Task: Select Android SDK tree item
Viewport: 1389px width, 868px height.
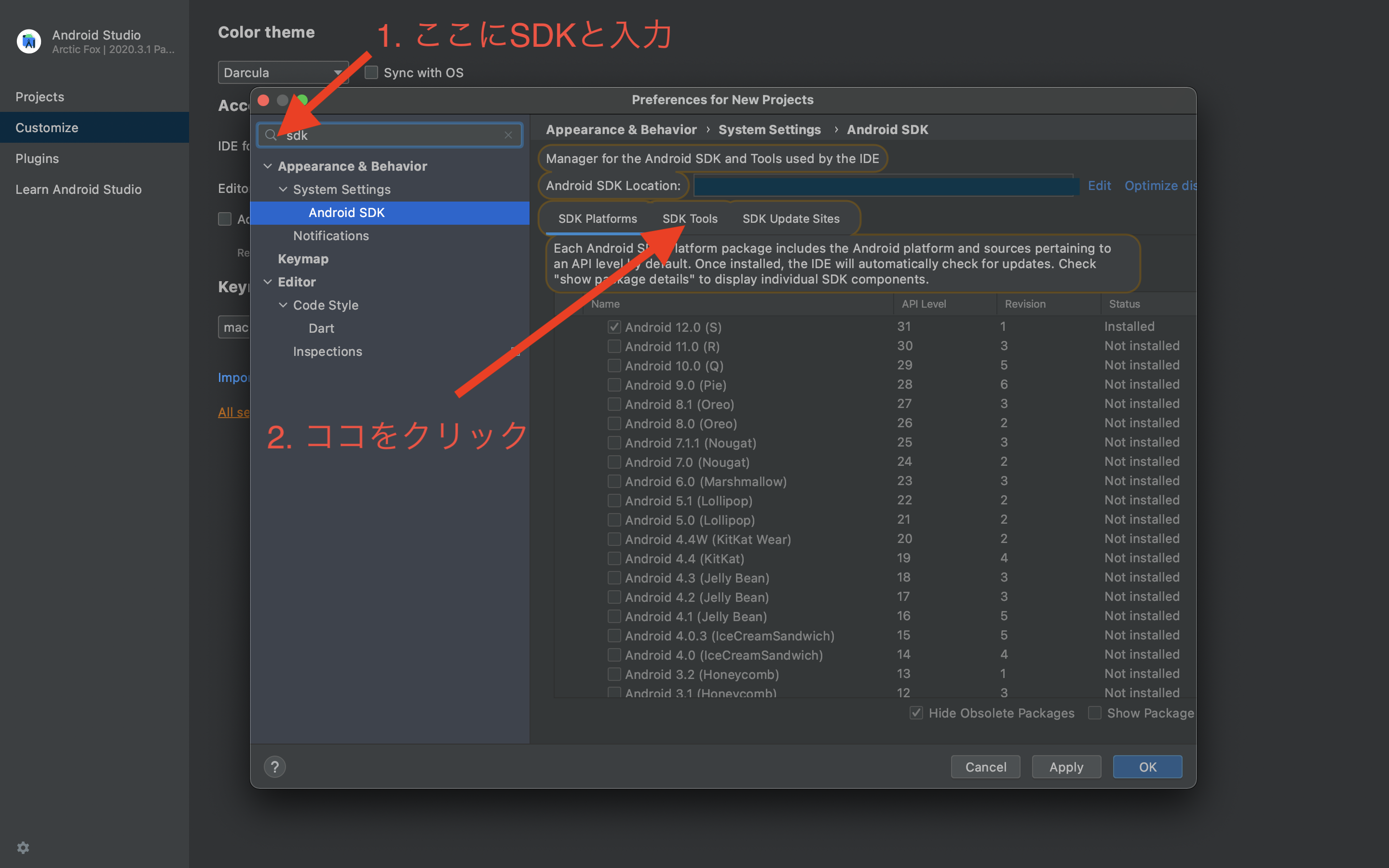Action: click(390, 212)
